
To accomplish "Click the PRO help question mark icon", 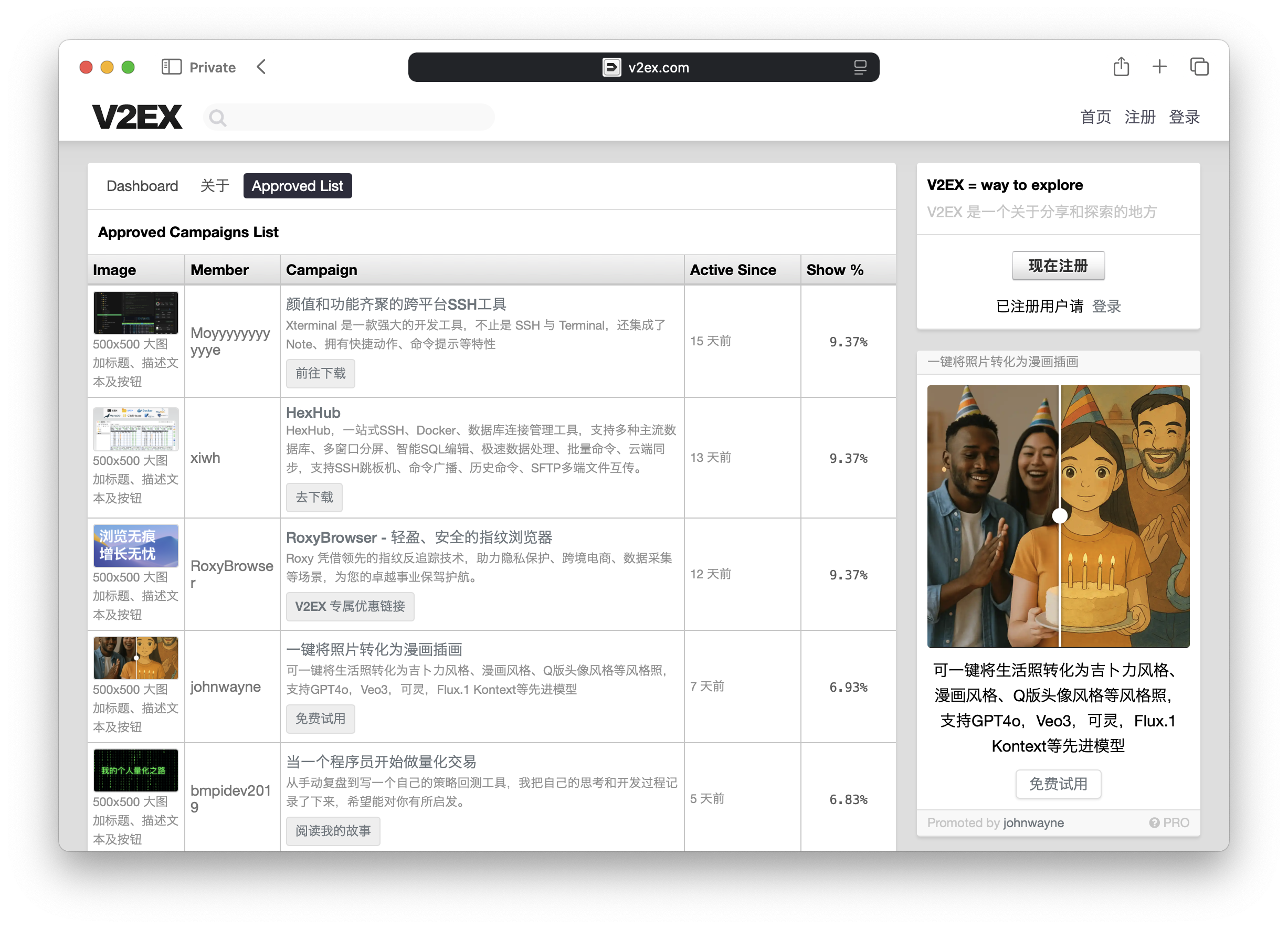I will click(x=1154, y=822).
